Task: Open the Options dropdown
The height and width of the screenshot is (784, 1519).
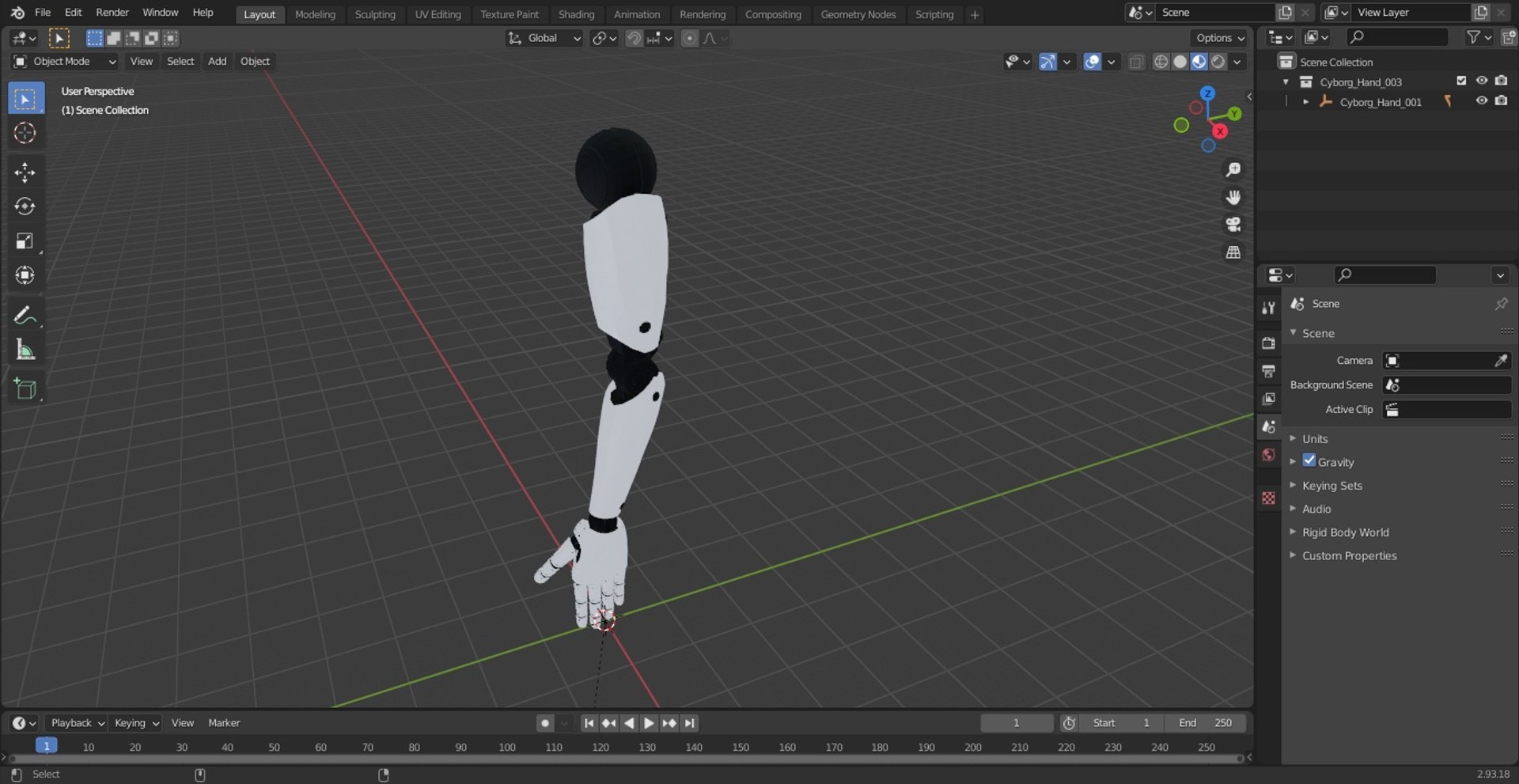Action: tap(1219, 38)
